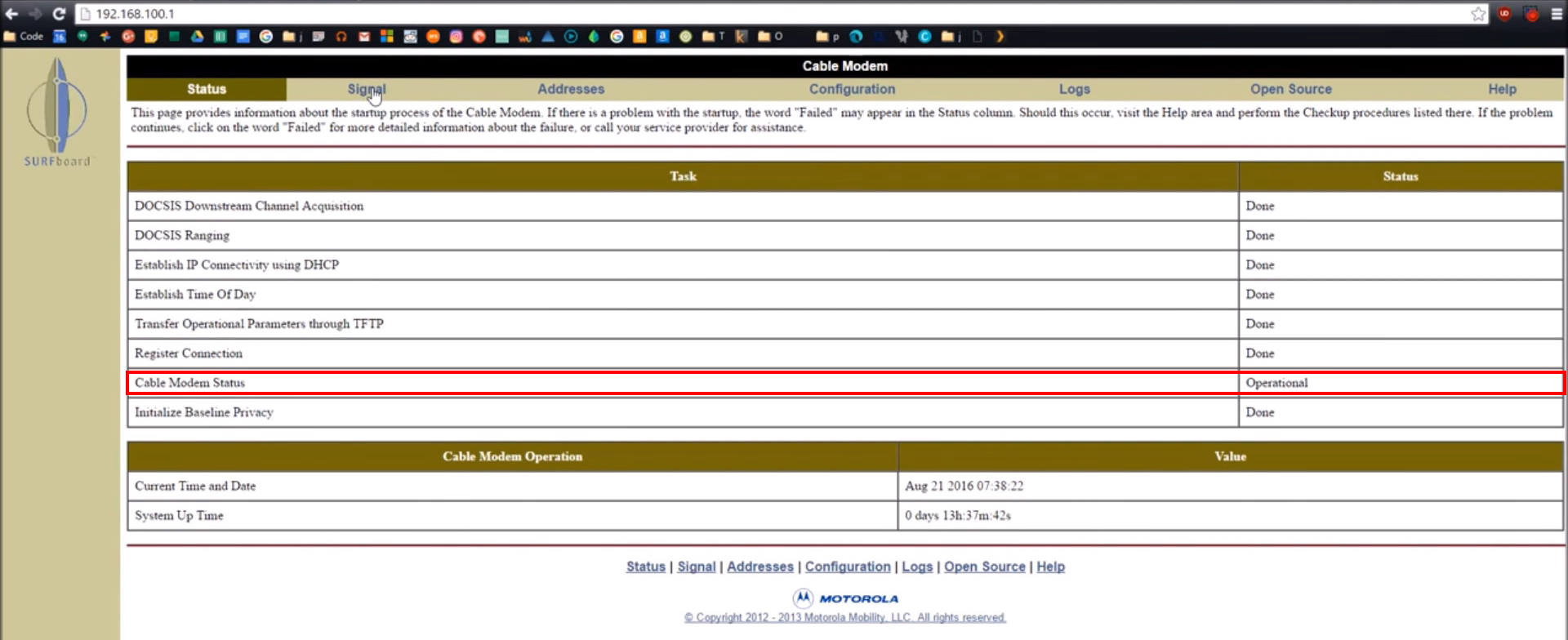Open the Google+ bookmark
This screenshot has height=640, width=1568.
(x=128, y=36)
